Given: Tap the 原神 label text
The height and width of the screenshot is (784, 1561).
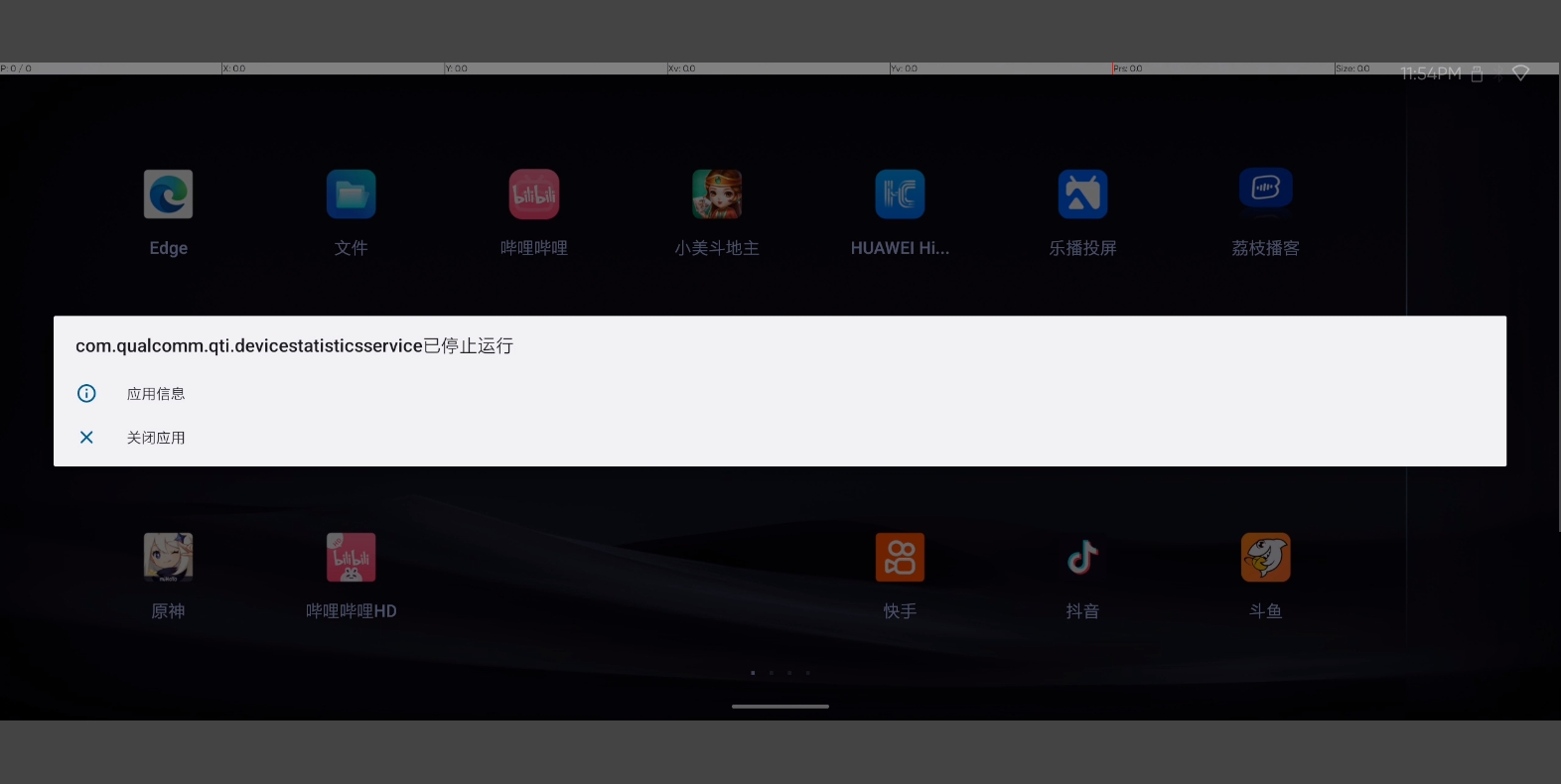Looking at the screenshot, I should pos(169,611).
